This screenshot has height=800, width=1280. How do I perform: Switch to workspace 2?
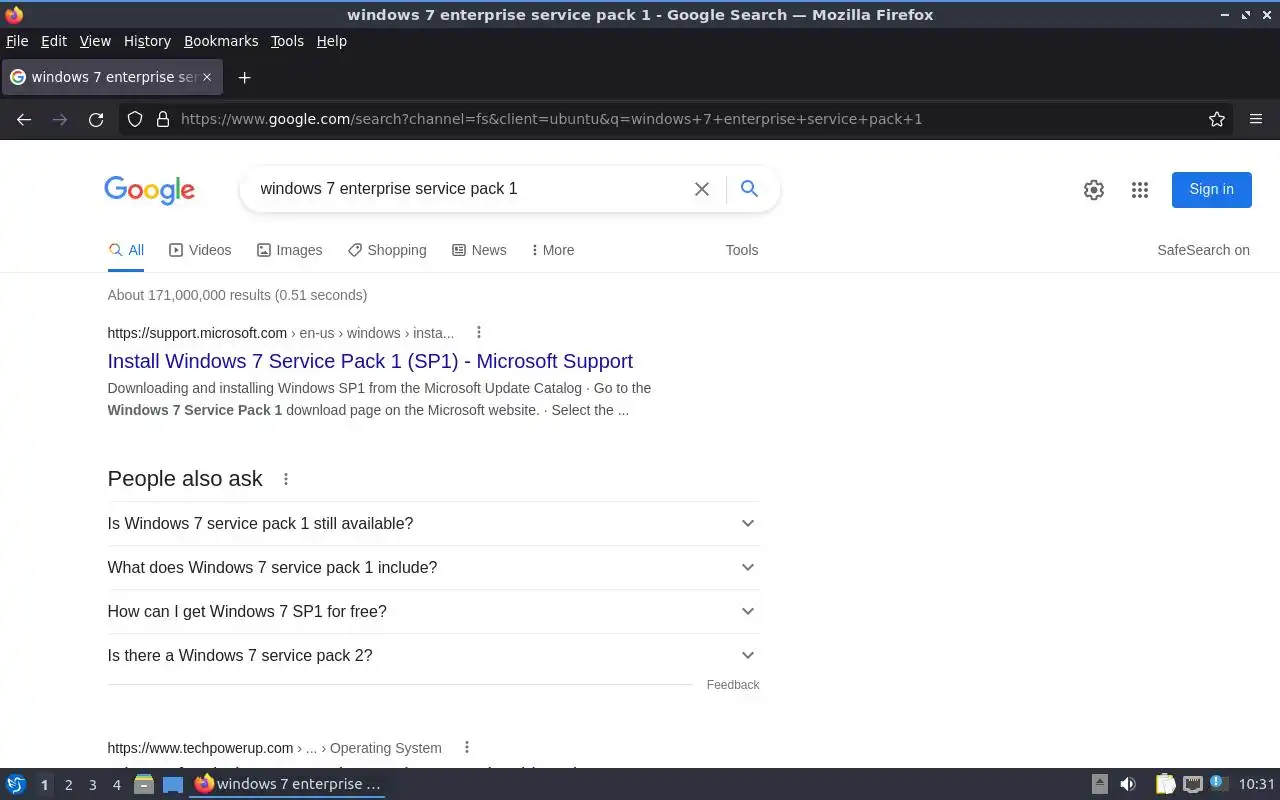coord(68,785)
